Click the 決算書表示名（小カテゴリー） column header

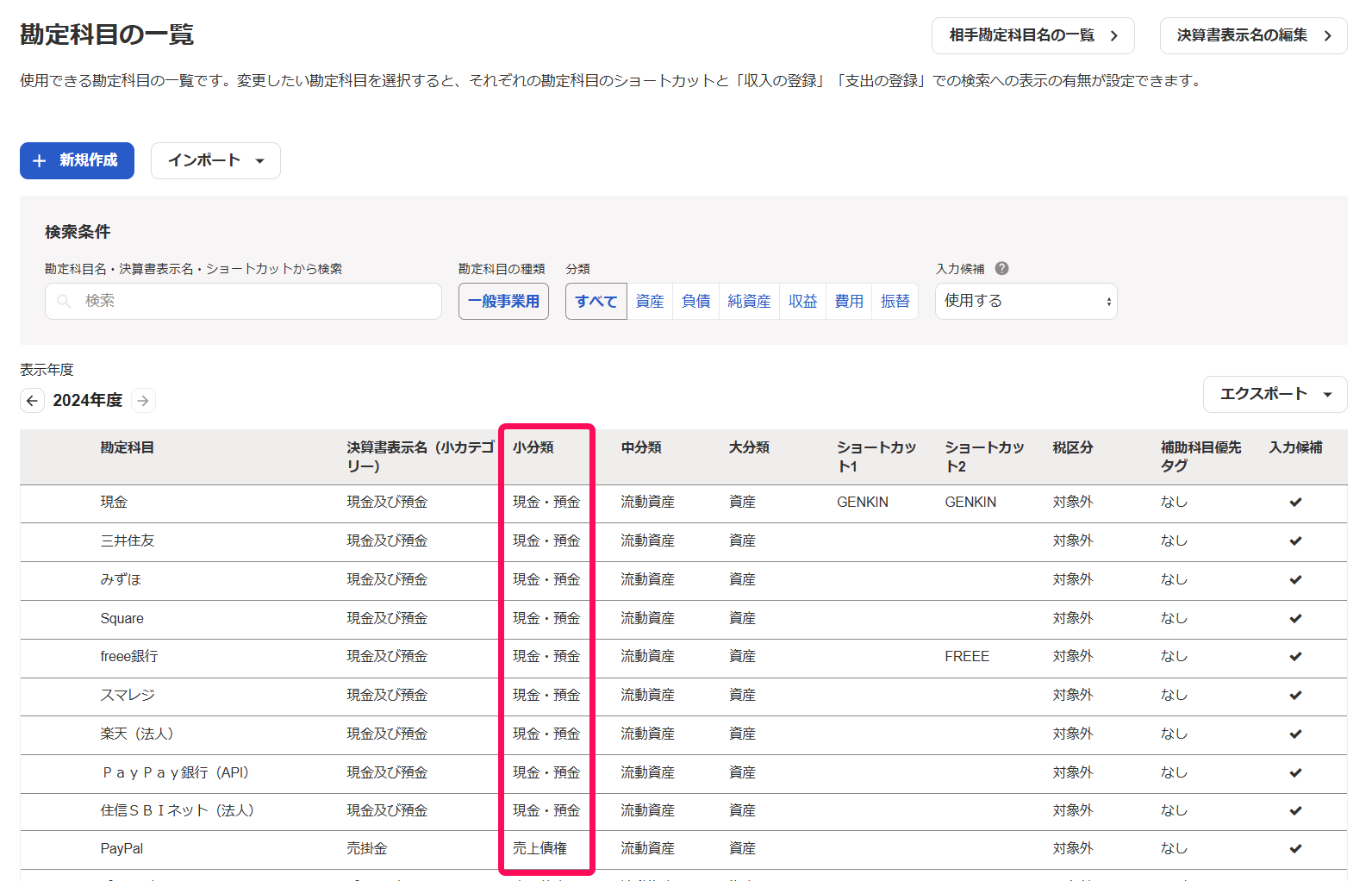point(421,456)
